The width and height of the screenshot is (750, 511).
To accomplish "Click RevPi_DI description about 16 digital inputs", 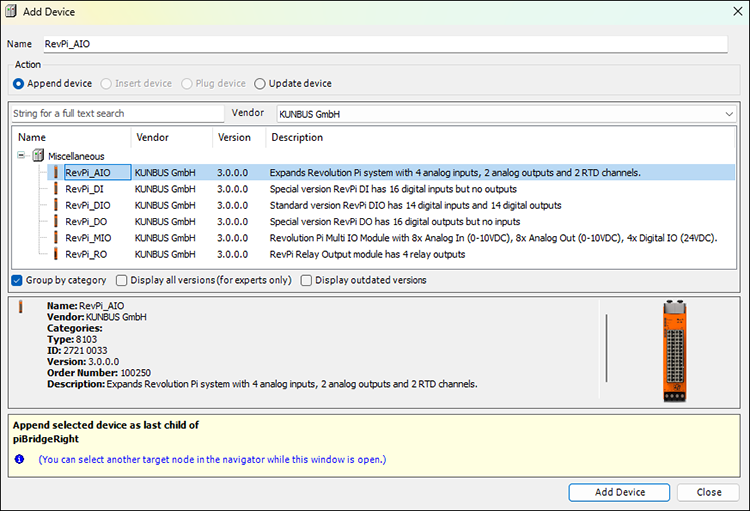I will click(393, 189).
